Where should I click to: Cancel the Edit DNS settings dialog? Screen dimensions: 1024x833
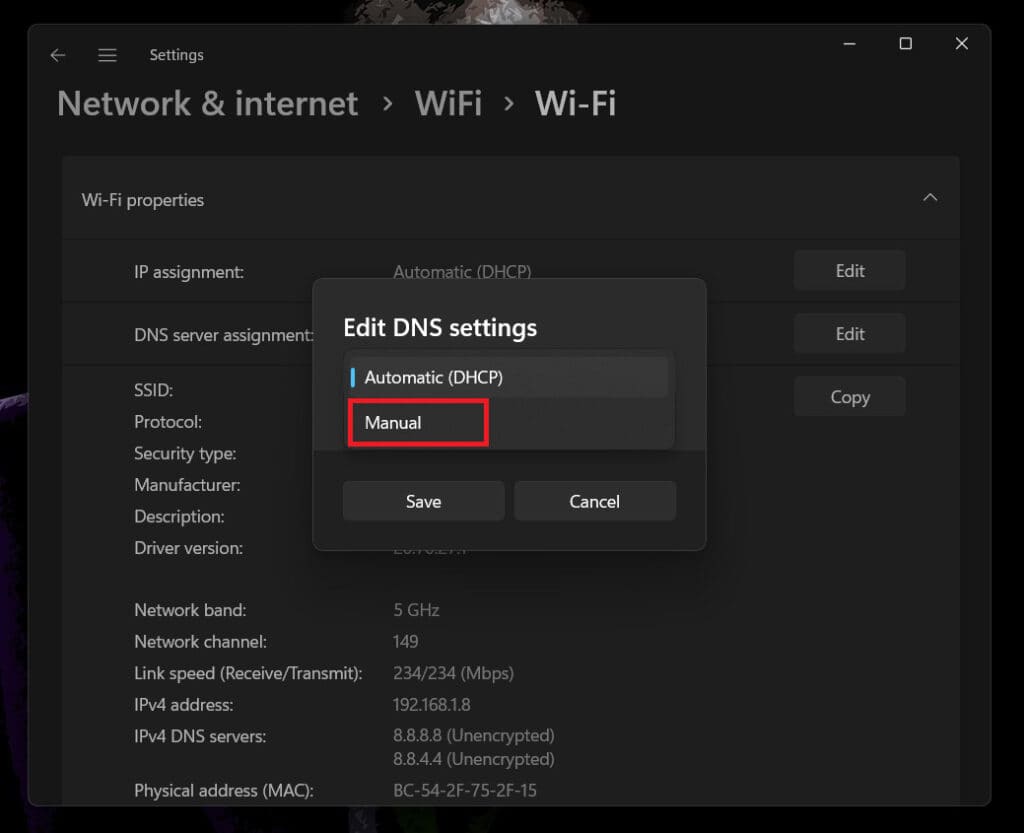point(594,501)
